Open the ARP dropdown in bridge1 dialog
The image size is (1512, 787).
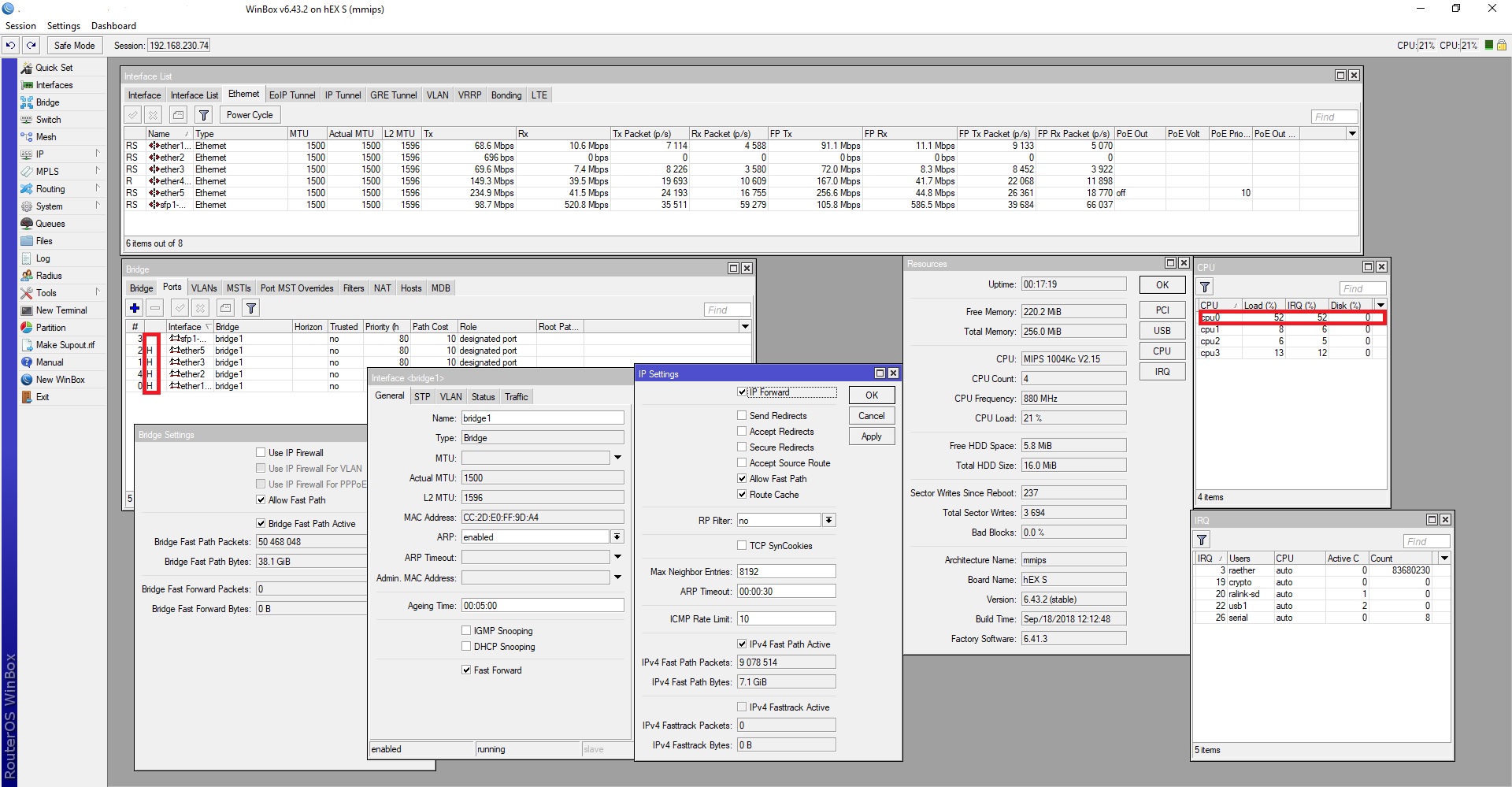pos(617,537)
